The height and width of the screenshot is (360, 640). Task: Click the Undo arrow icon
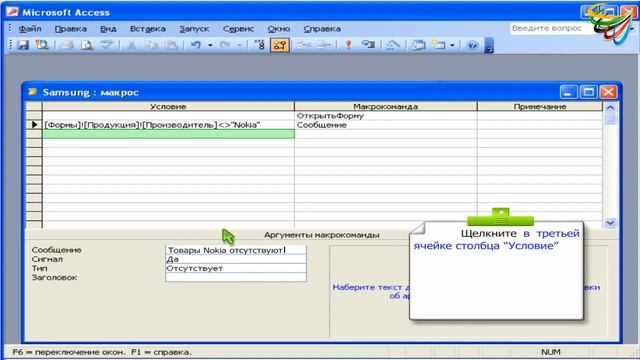pos(196,45)
